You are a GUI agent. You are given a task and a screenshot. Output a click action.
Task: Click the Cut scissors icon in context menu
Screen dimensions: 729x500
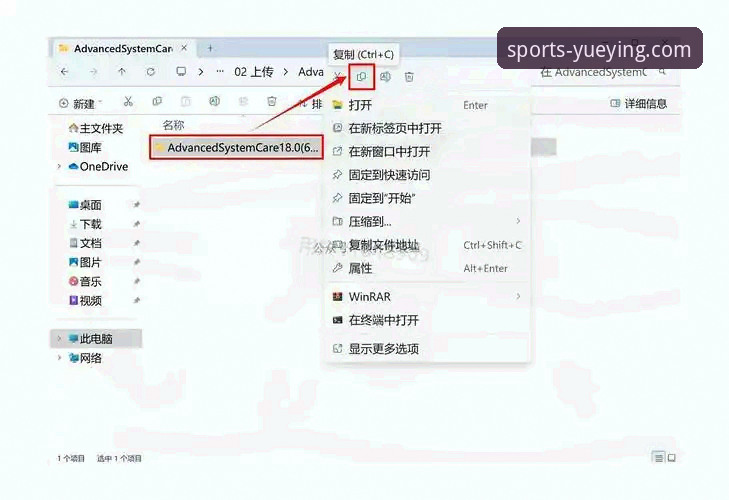click(339, 76)
